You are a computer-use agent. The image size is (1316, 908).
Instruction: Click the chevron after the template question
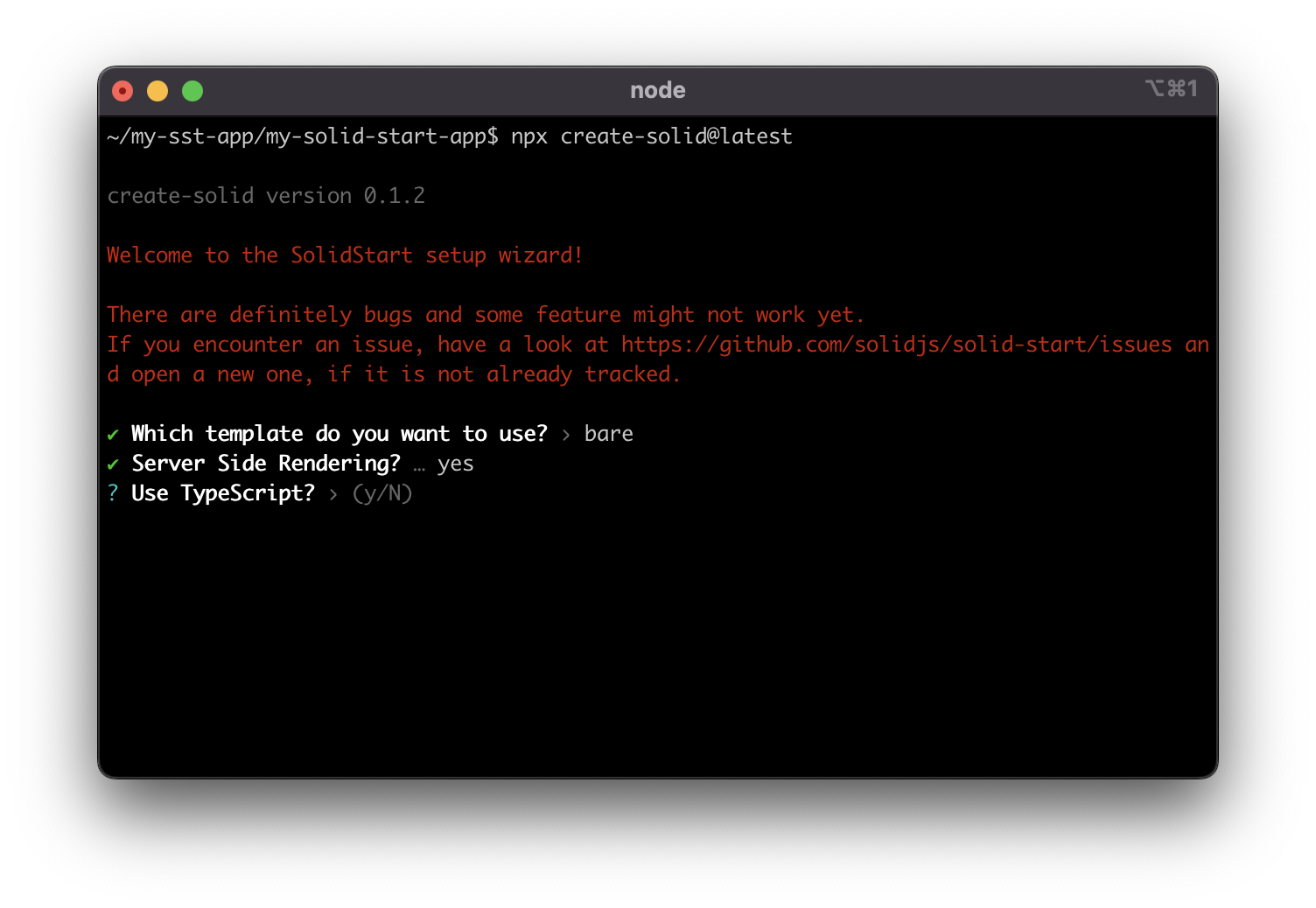(x=566, y=435)
